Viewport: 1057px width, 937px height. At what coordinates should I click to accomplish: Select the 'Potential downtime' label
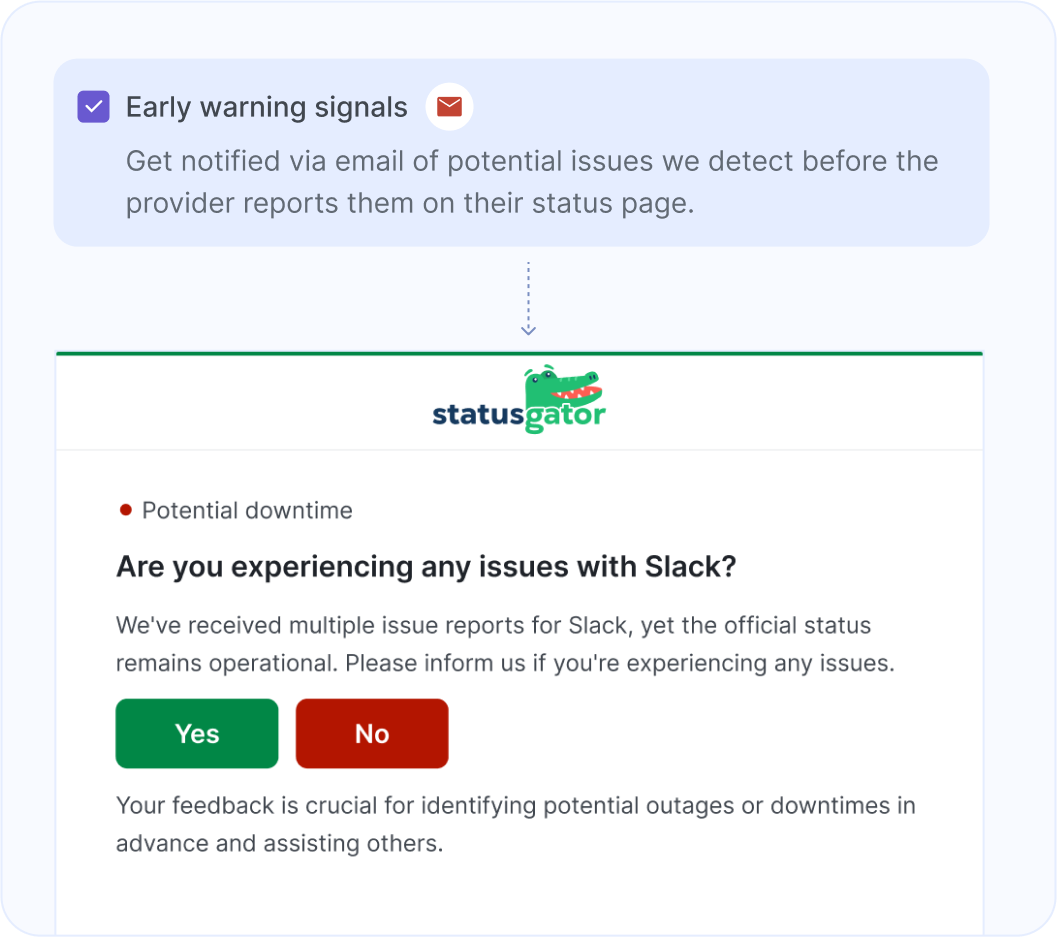pyautogui.click(x=247, y=510)
